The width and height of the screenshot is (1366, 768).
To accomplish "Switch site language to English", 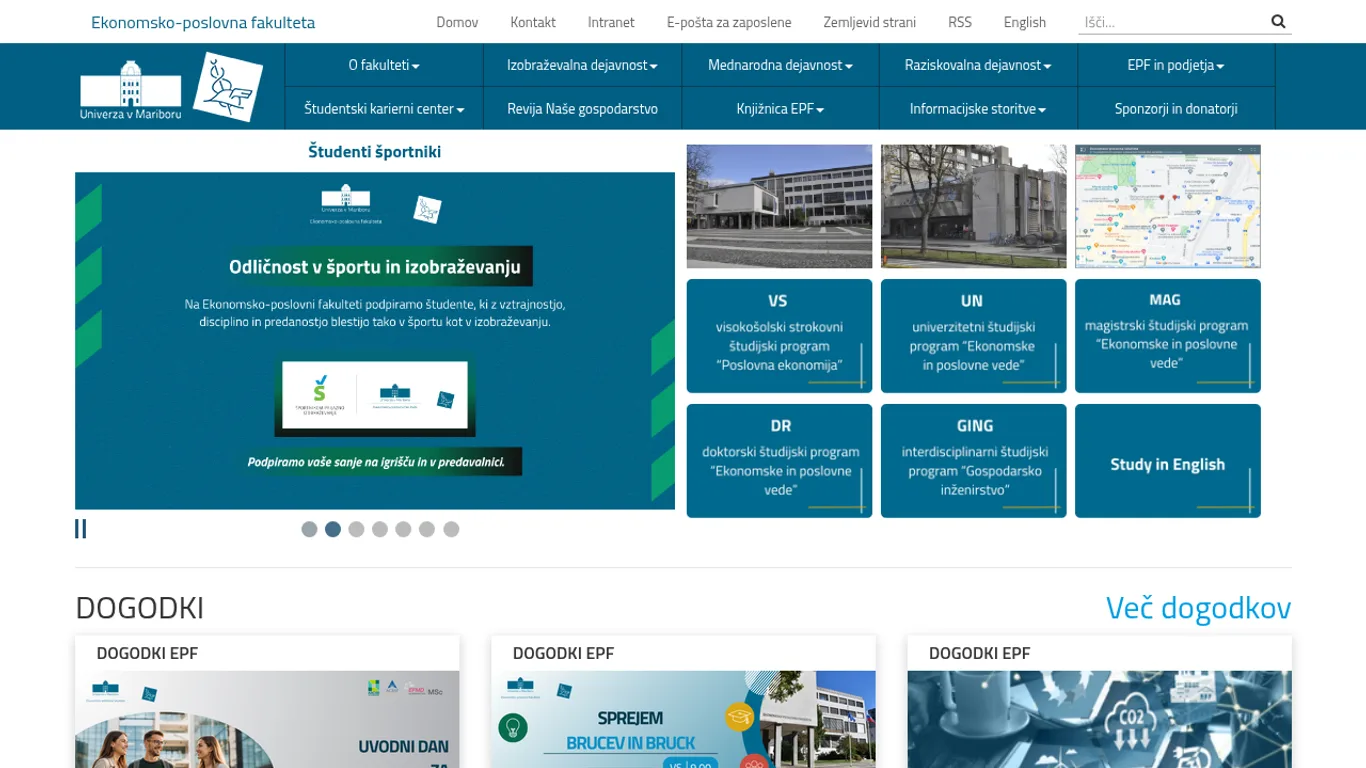I will click(x=1025, y=22).
